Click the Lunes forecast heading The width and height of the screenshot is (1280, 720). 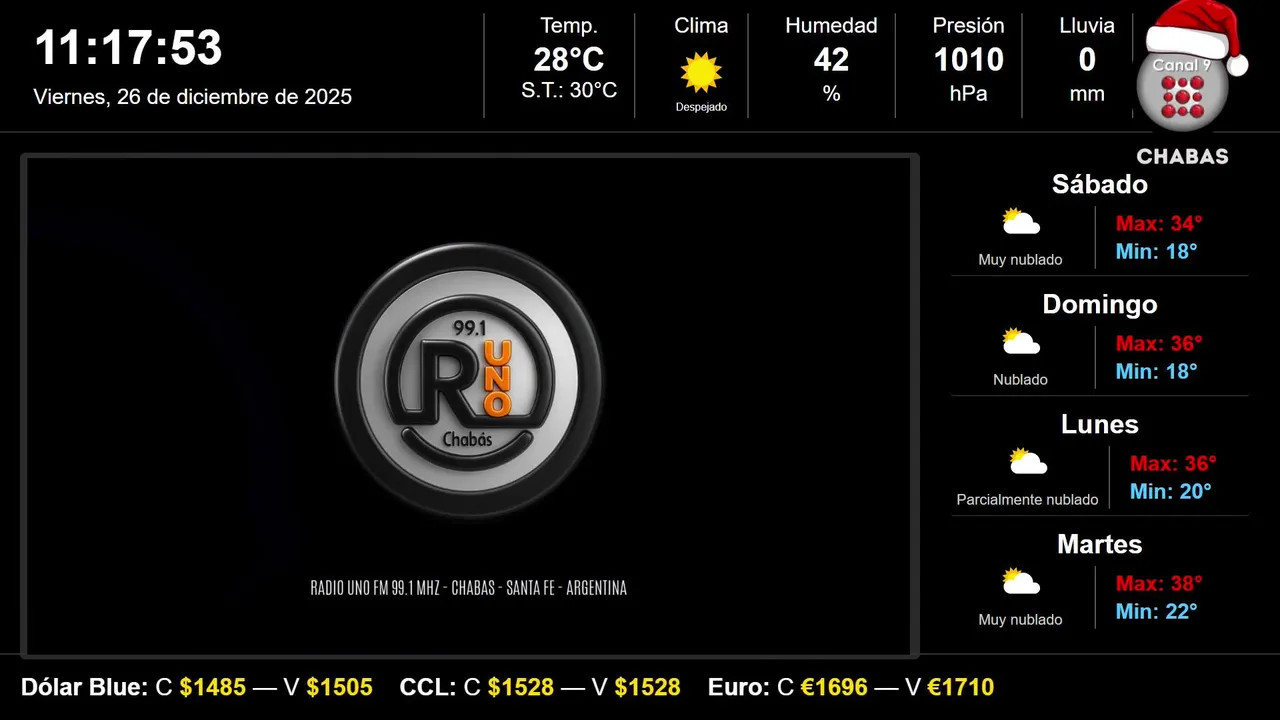1100,424
